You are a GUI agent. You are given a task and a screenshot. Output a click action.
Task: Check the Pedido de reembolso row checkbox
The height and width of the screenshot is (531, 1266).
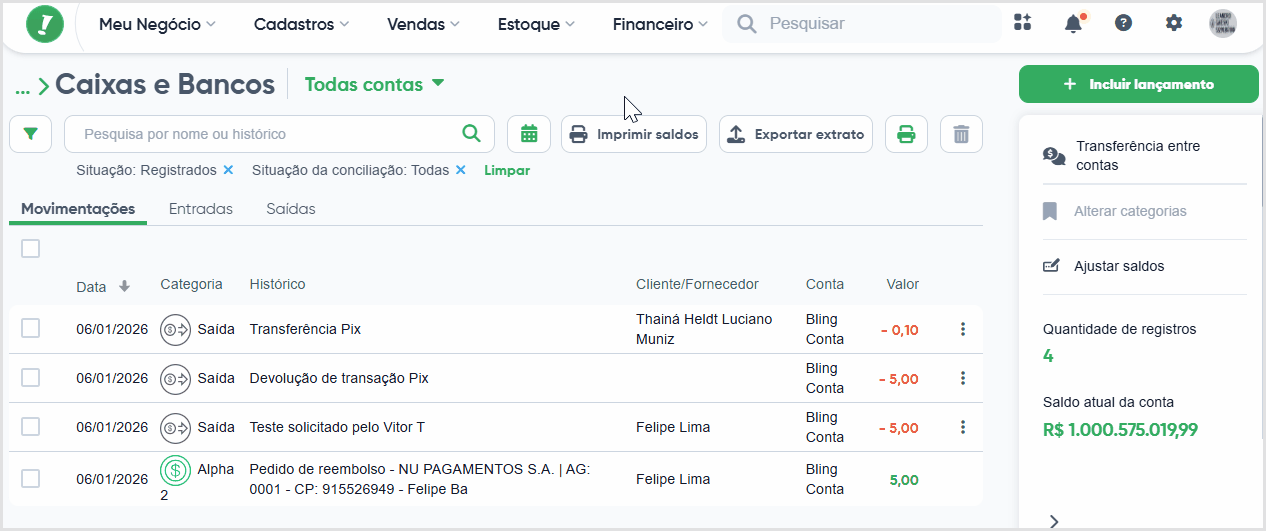click(31, 478)
